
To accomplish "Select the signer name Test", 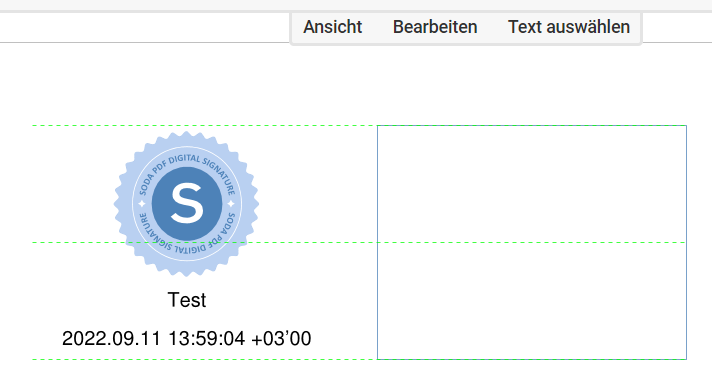I will pyautogui.click(x=187, y=300).
